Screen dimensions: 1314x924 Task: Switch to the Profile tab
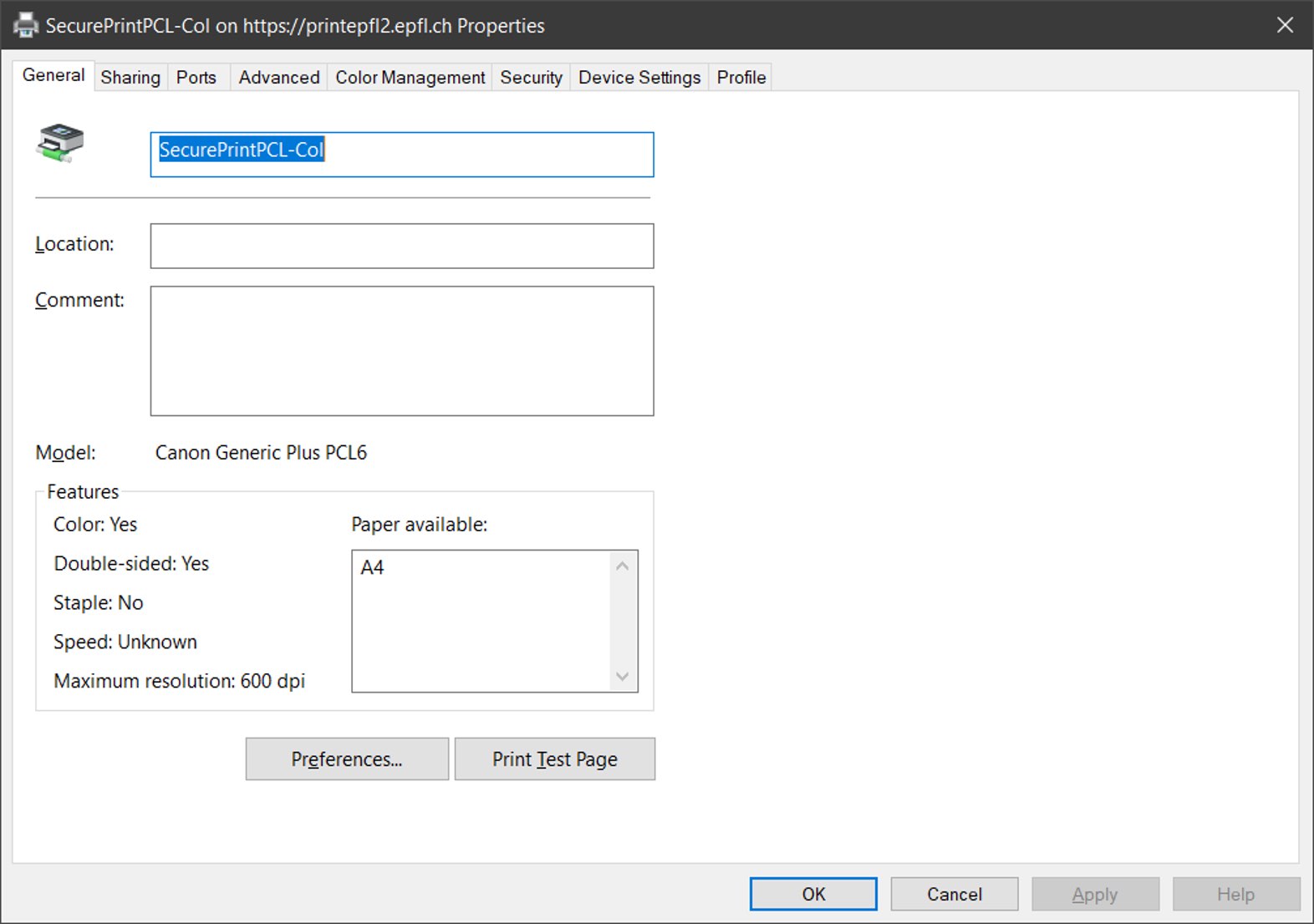click(741, 78)
